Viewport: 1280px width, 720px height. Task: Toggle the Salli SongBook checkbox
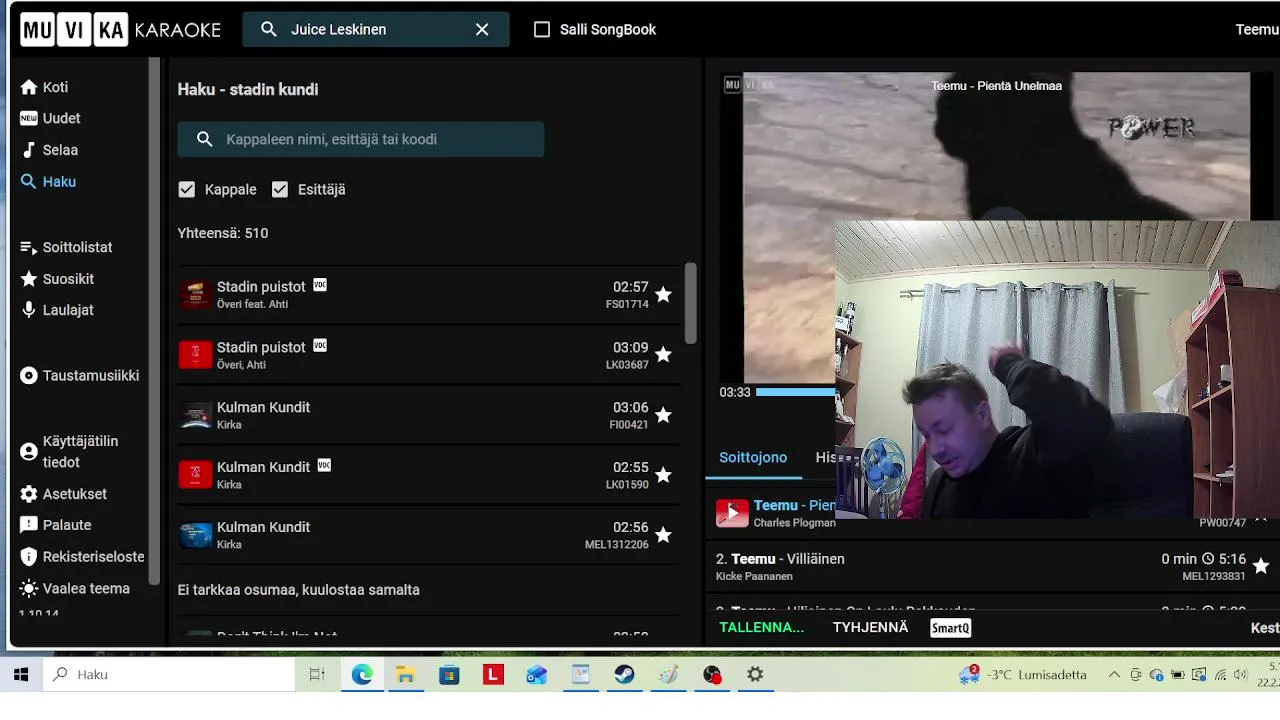coord(542,30)
